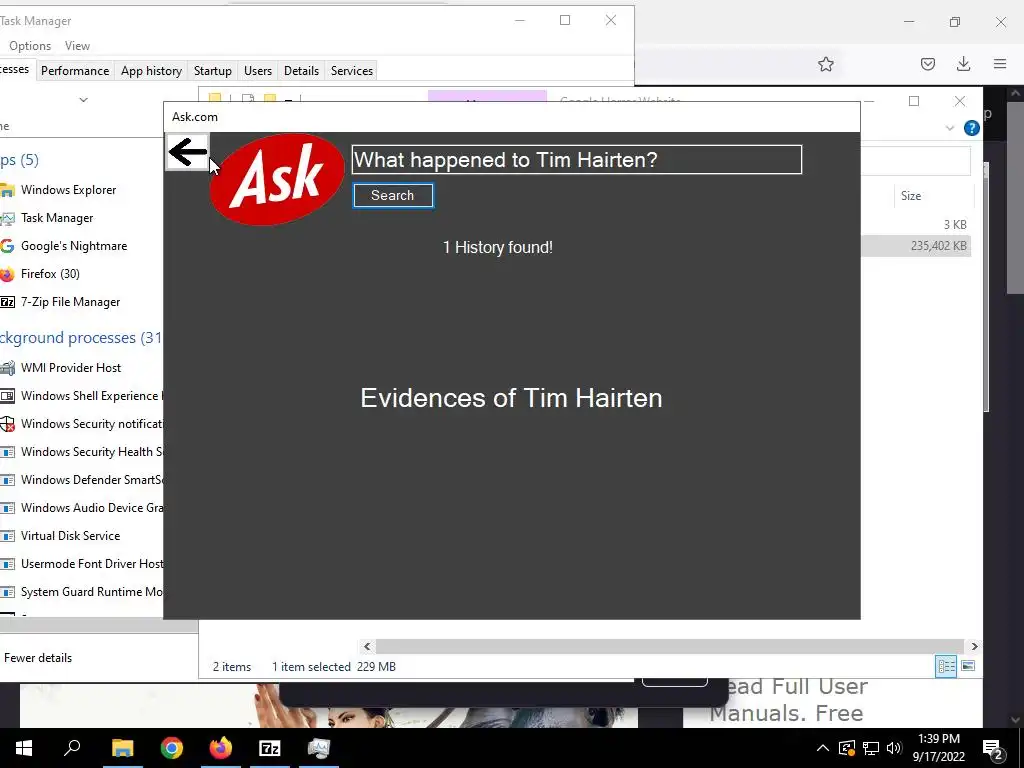Click the 7-Zip File Manager process icon
Viewport: 1024px width, 768px height.
[7, 302]
